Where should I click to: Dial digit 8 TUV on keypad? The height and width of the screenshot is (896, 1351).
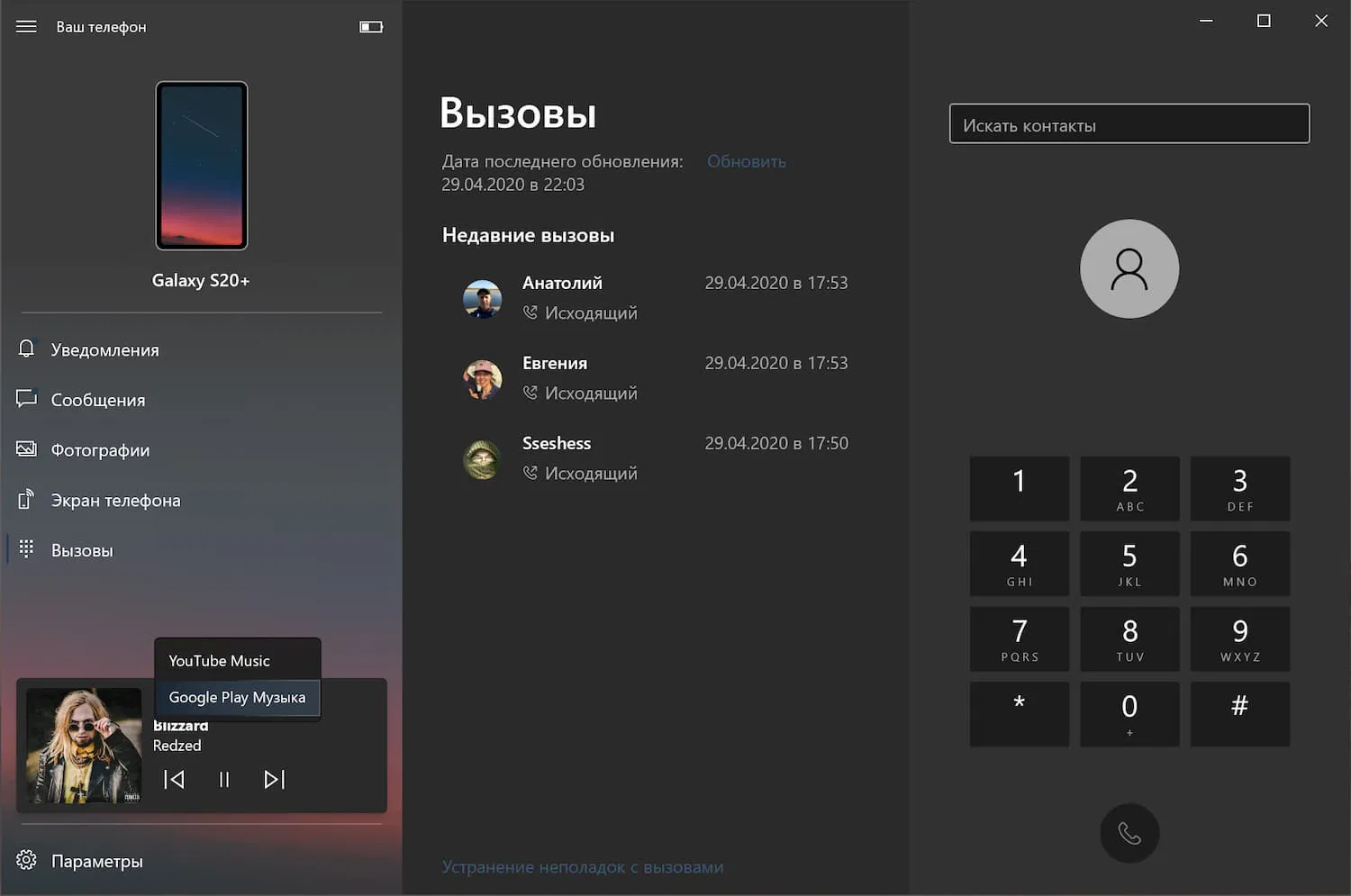[x=1129, y=638]
